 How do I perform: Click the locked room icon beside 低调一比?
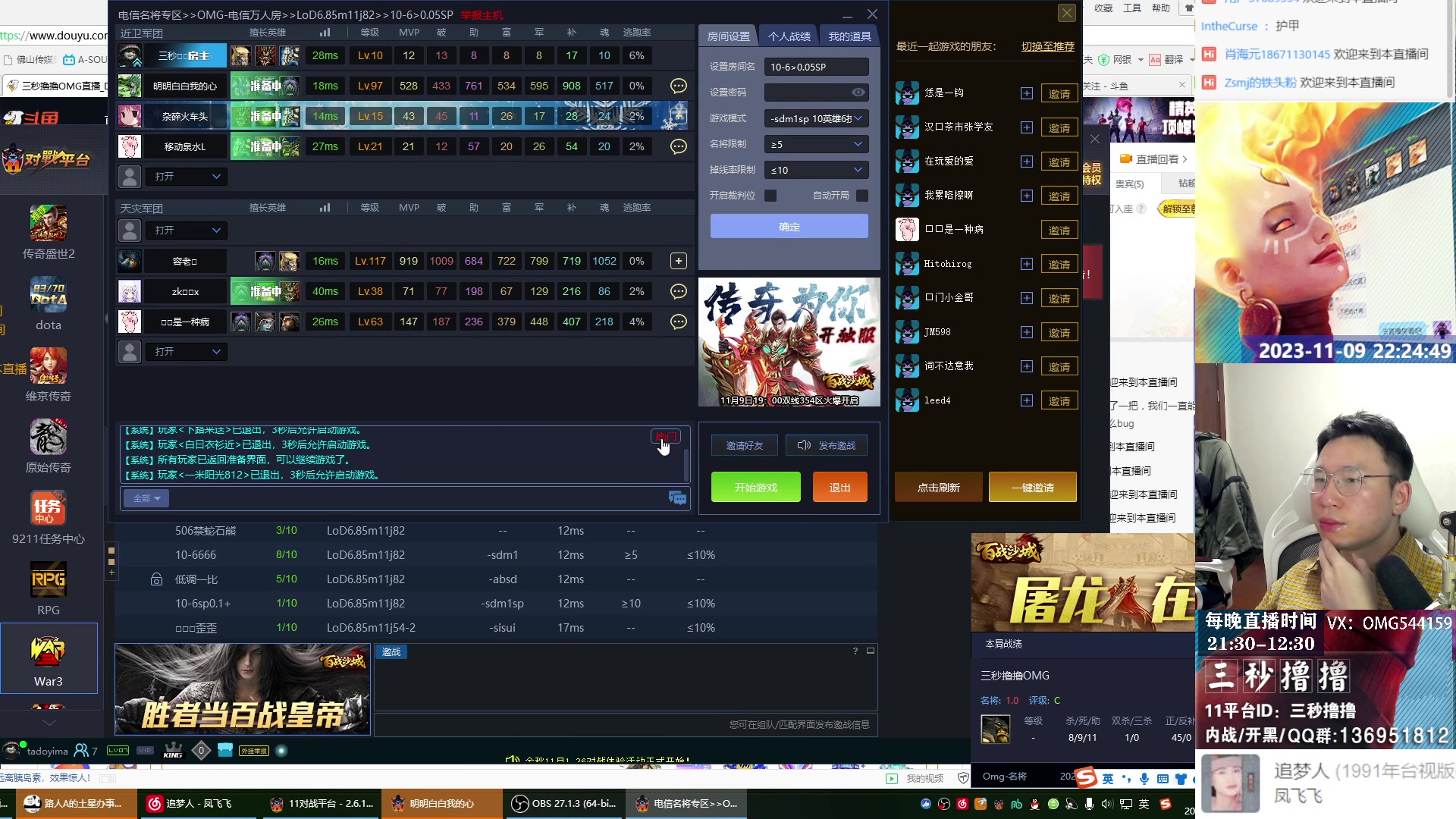pyautogui.click(x=156, y=579)
